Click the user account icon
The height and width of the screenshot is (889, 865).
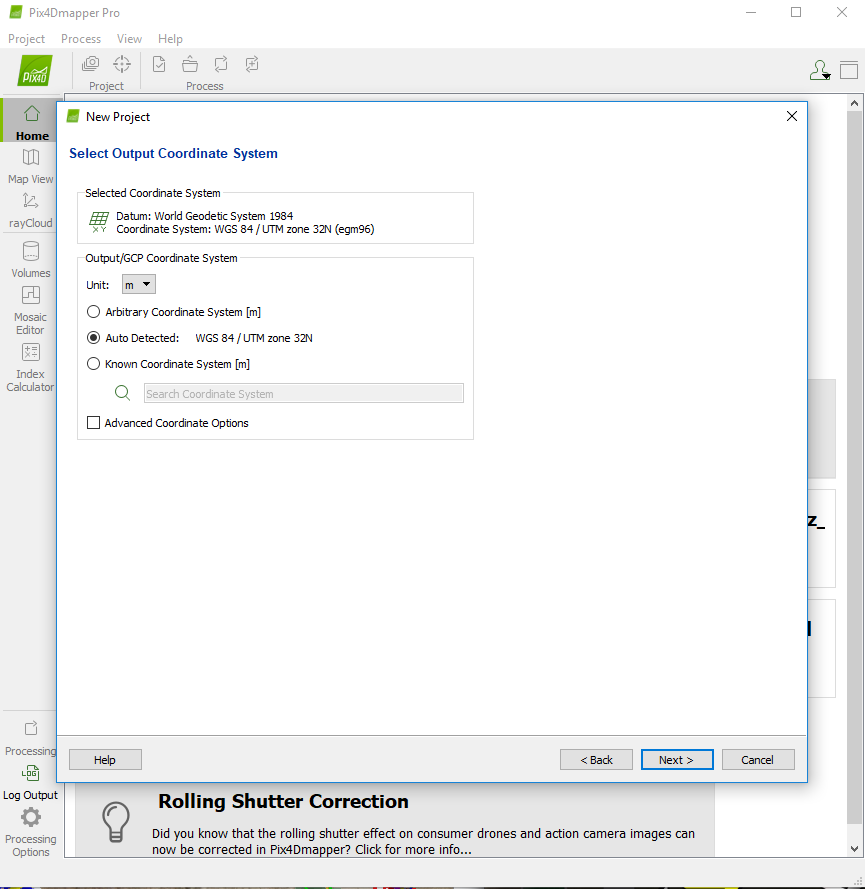(819, 70)
